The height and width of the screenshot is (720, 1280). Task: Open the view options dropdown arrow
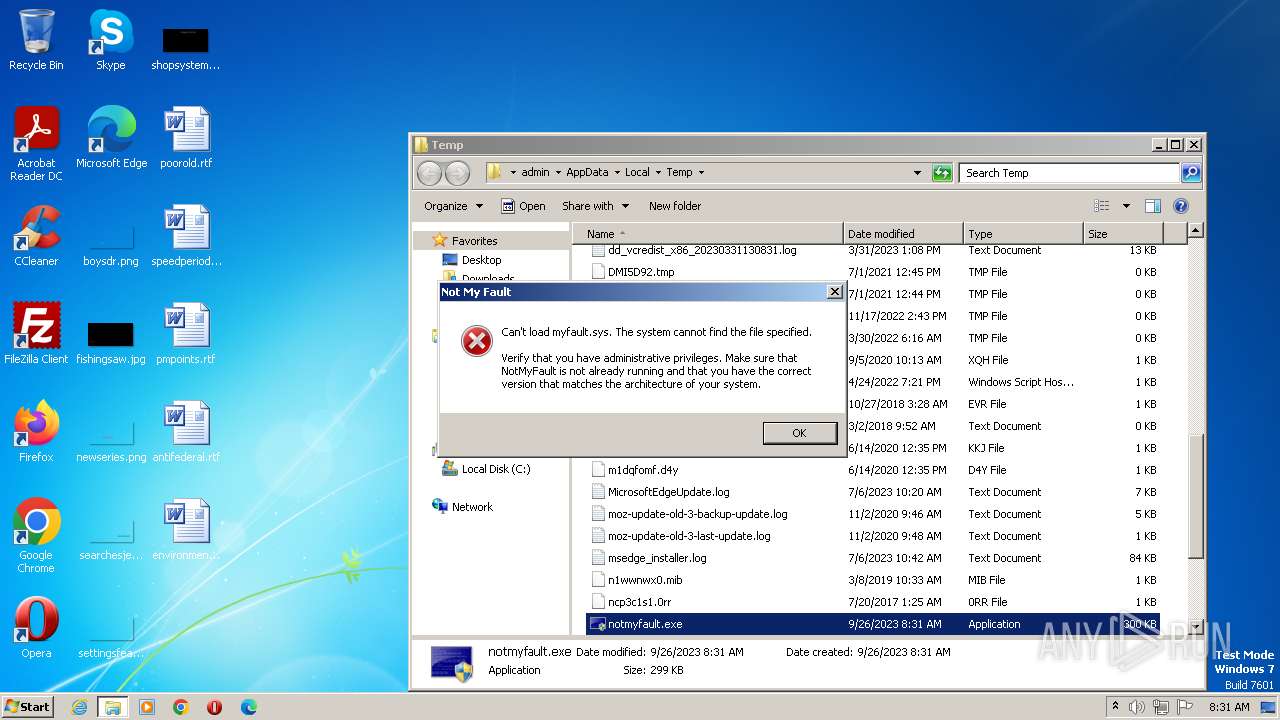click(1126, 206)
